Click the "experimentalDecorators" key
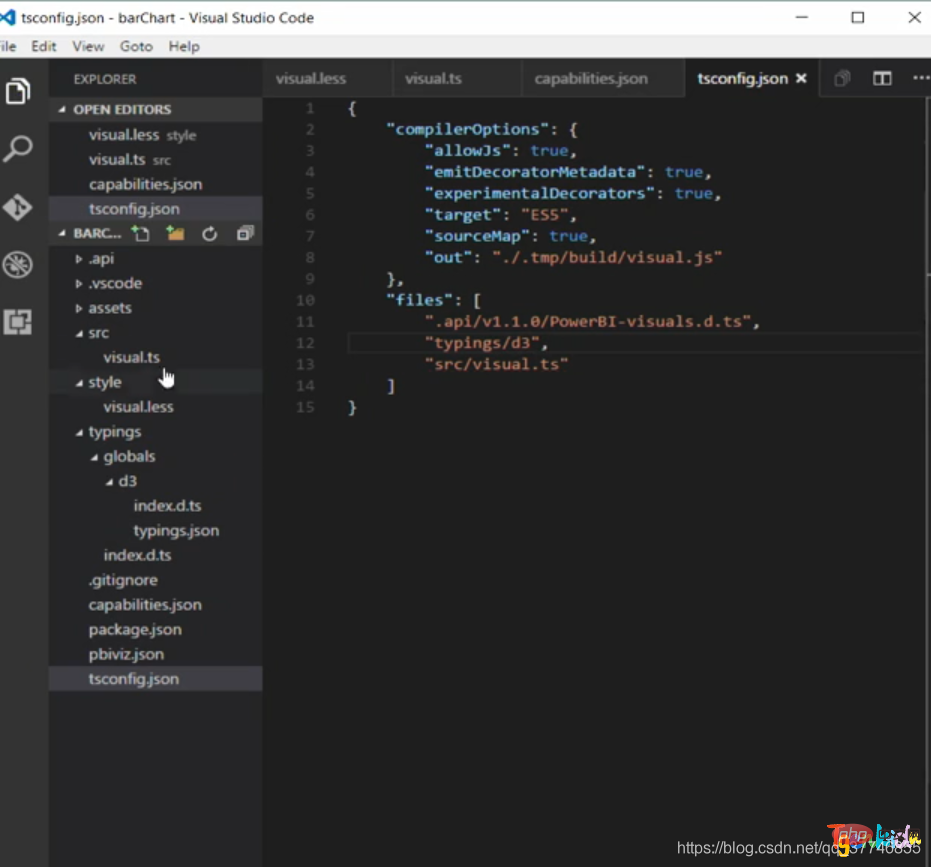This screenshot has width=931, height=867. [539, 193]
